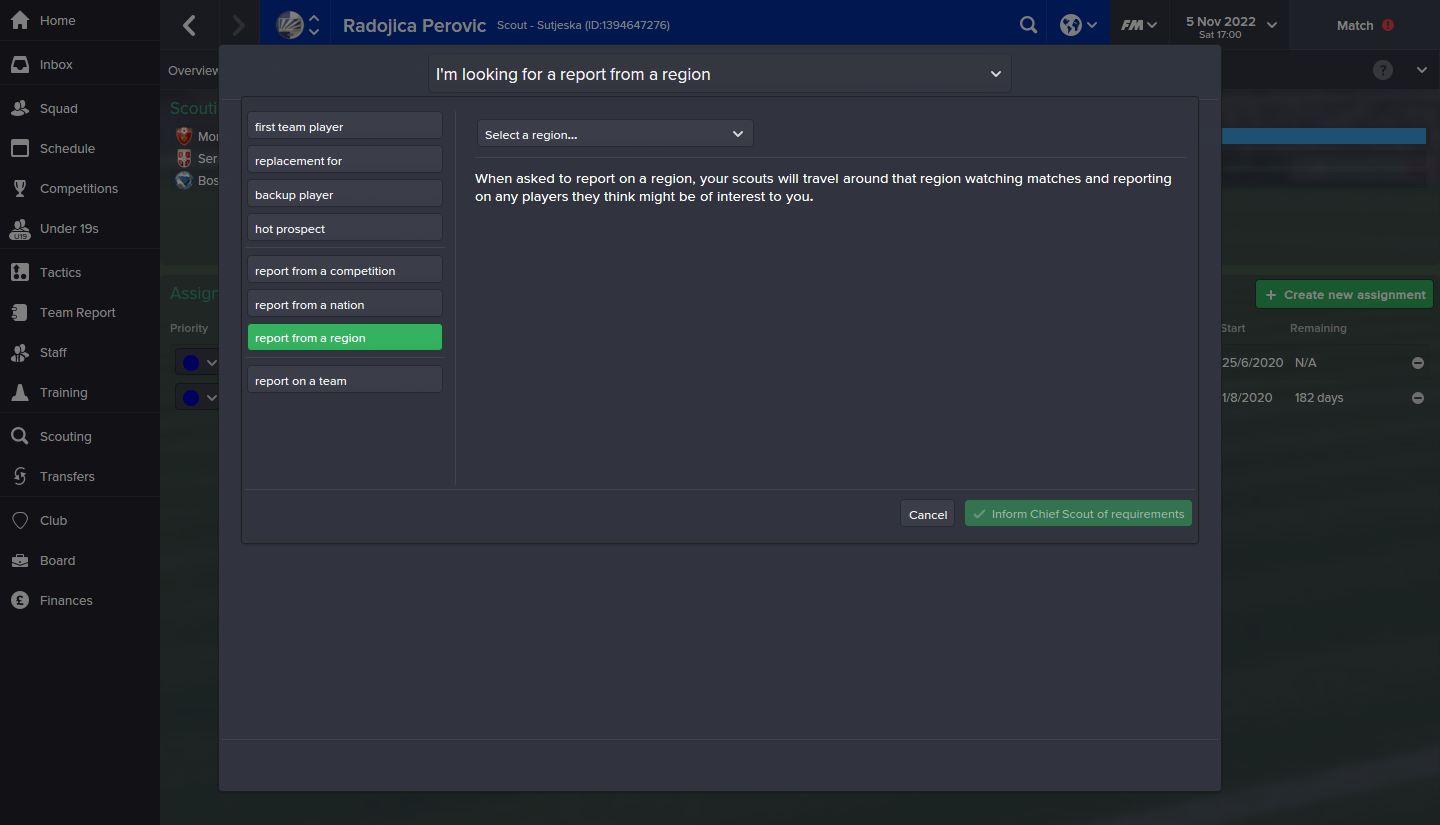Open the Tactics board icon
Viewport: 1440px width, 825px height.
pyautogui.click(x=20, y=272)
